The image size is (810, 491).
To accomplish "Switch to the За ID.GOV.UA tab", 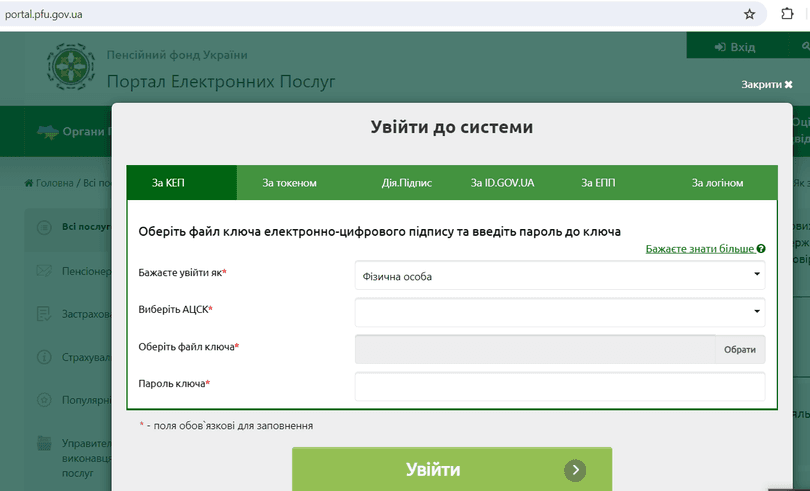I will click(x=502, y=183).
